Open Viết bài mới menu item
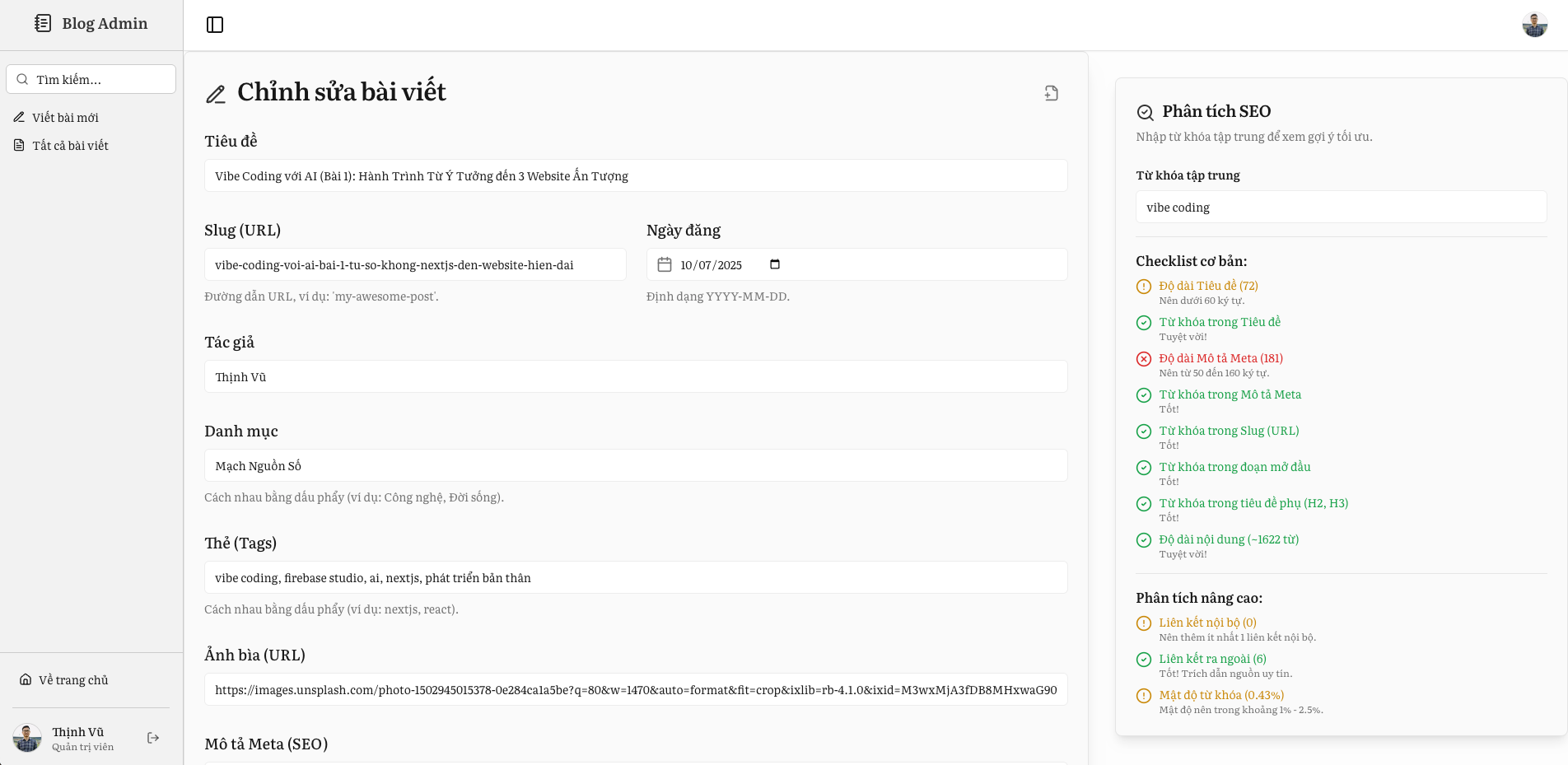 (66, 118)
